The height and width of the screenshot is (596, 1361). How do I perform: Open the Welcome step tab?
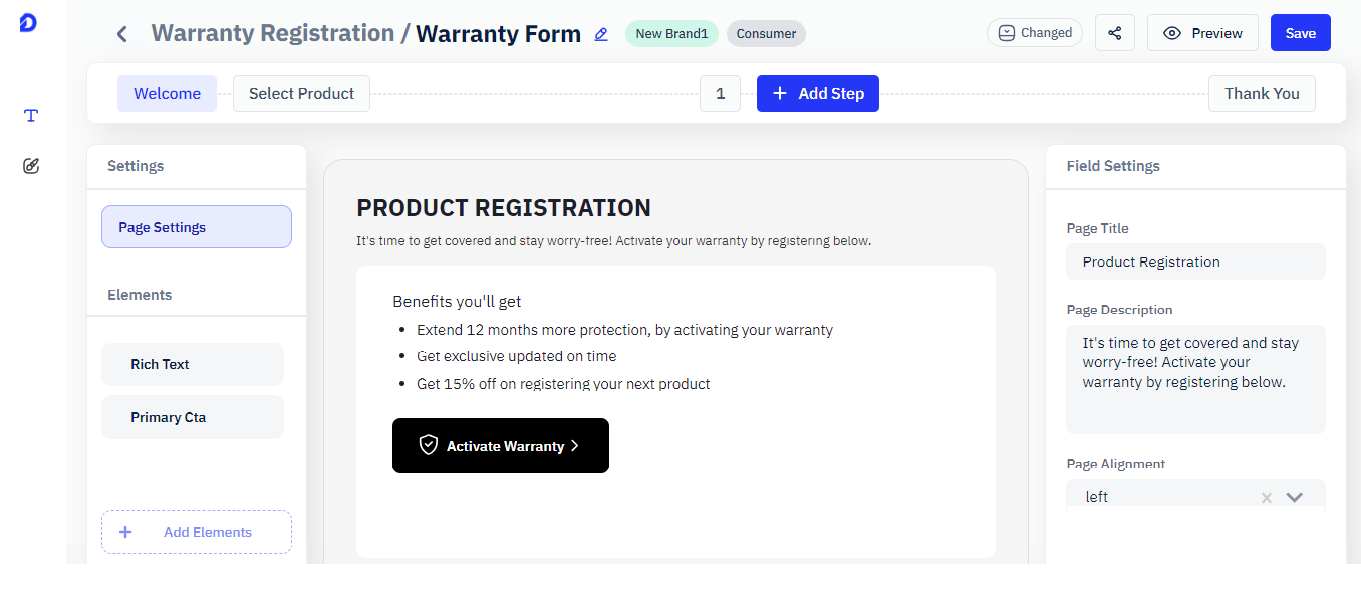[x=167, y=94]
